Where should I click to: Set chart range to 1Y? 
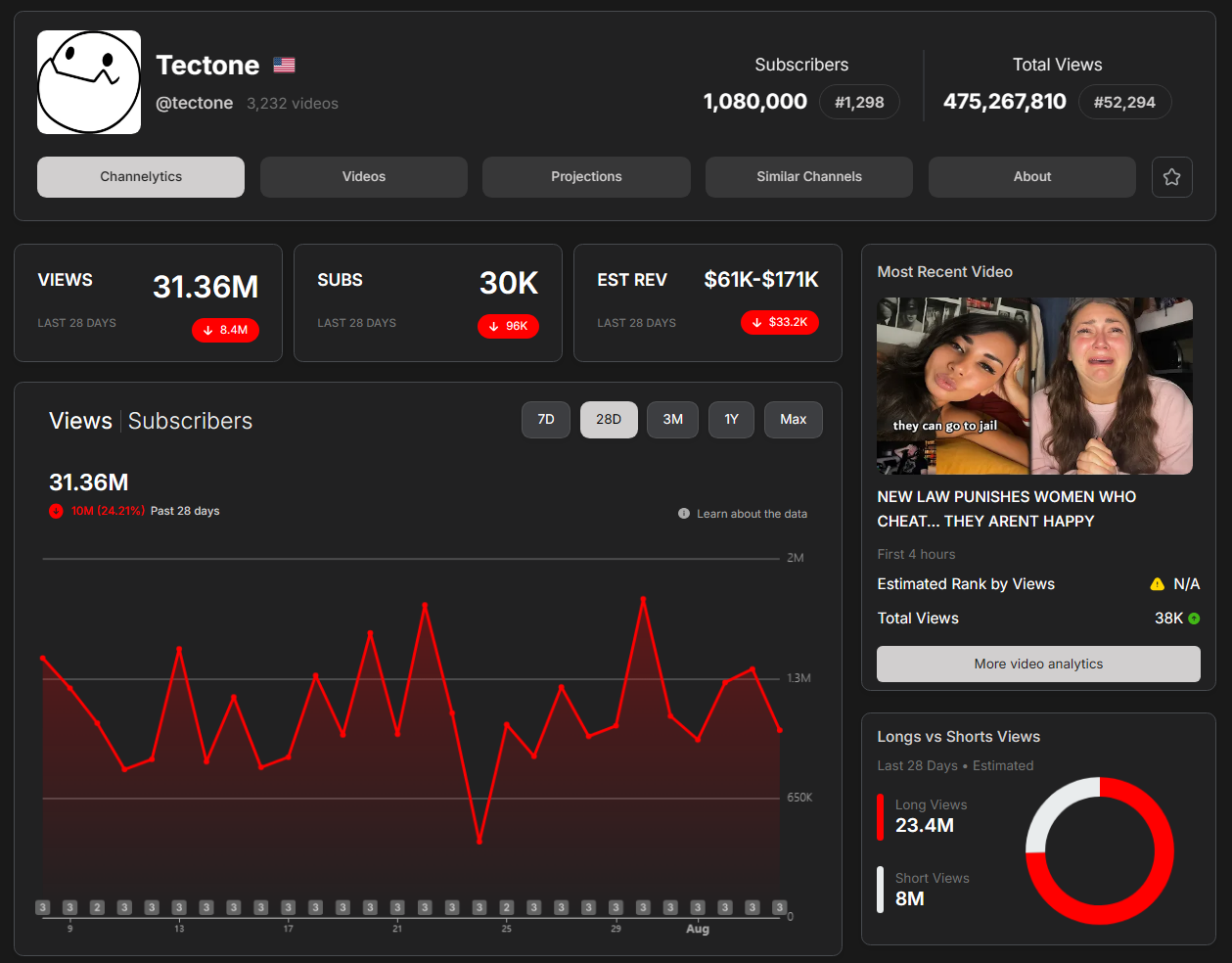[x=732, y=420]
